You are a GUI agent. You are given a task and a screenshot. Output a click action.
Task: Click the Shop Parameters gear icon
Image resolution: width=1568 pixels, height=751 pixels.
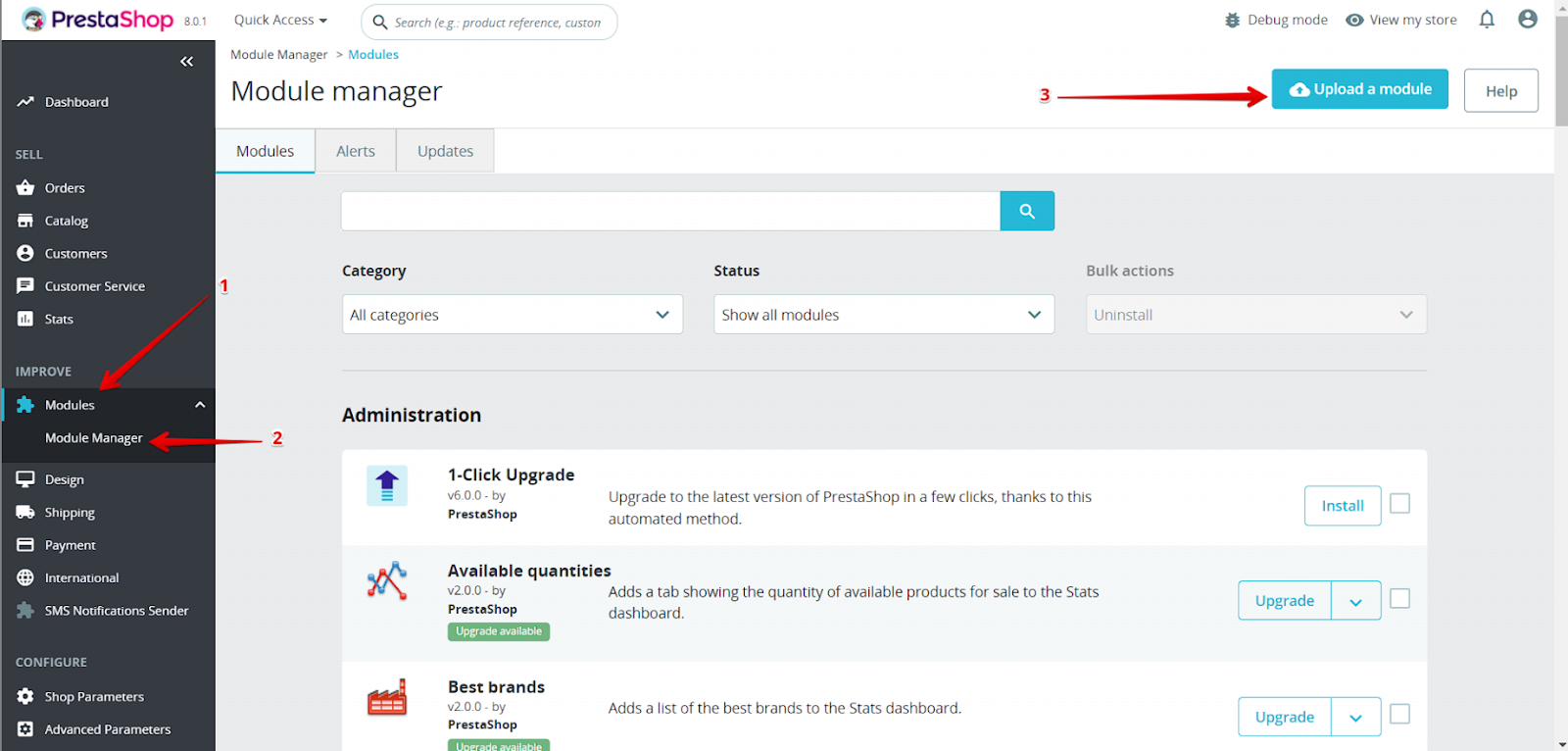coord(25,696)
